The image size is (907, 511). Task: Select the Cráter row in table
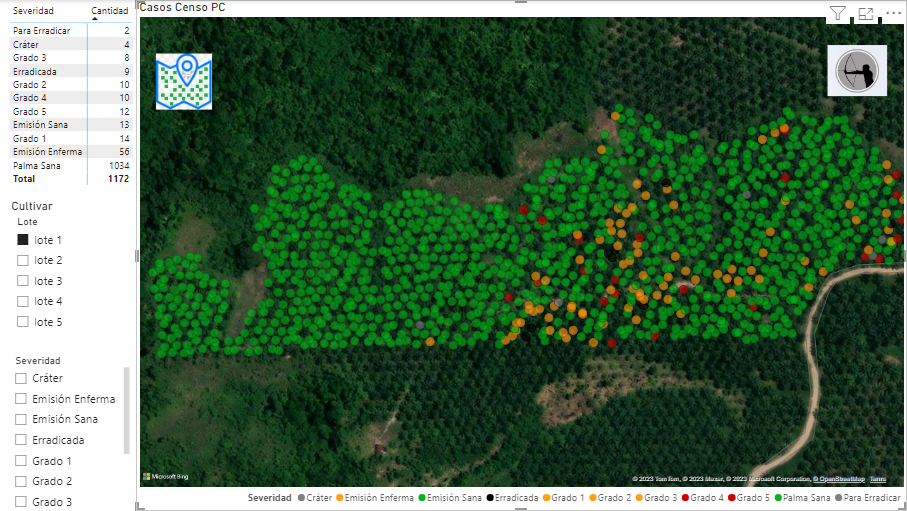click(x=71, y=44)
